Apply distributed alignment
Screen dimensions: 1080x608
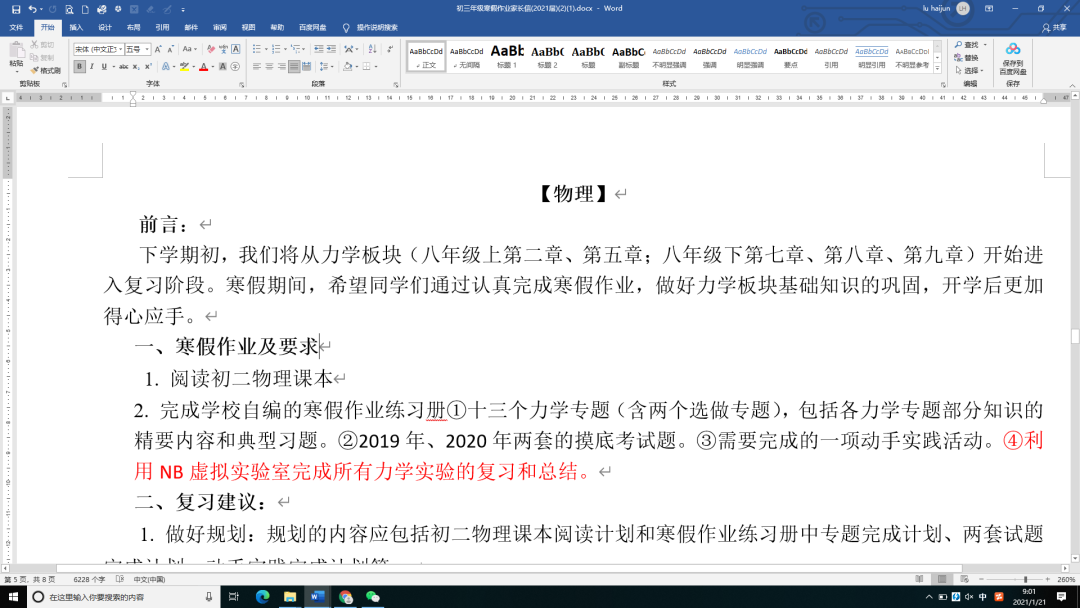click(x=307, y=67)
